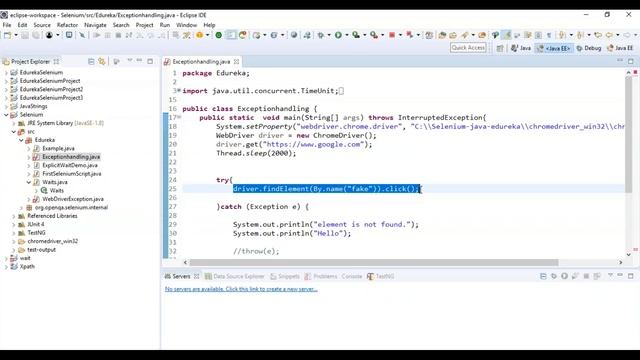Open the Refactor menu

[67, 25]
